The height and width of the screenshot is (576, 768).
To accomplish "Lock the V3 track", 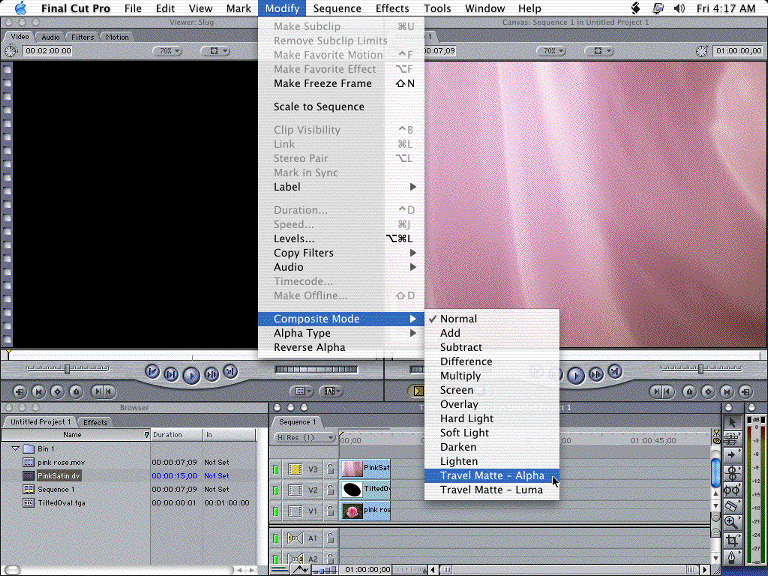I will coord(331,469).
